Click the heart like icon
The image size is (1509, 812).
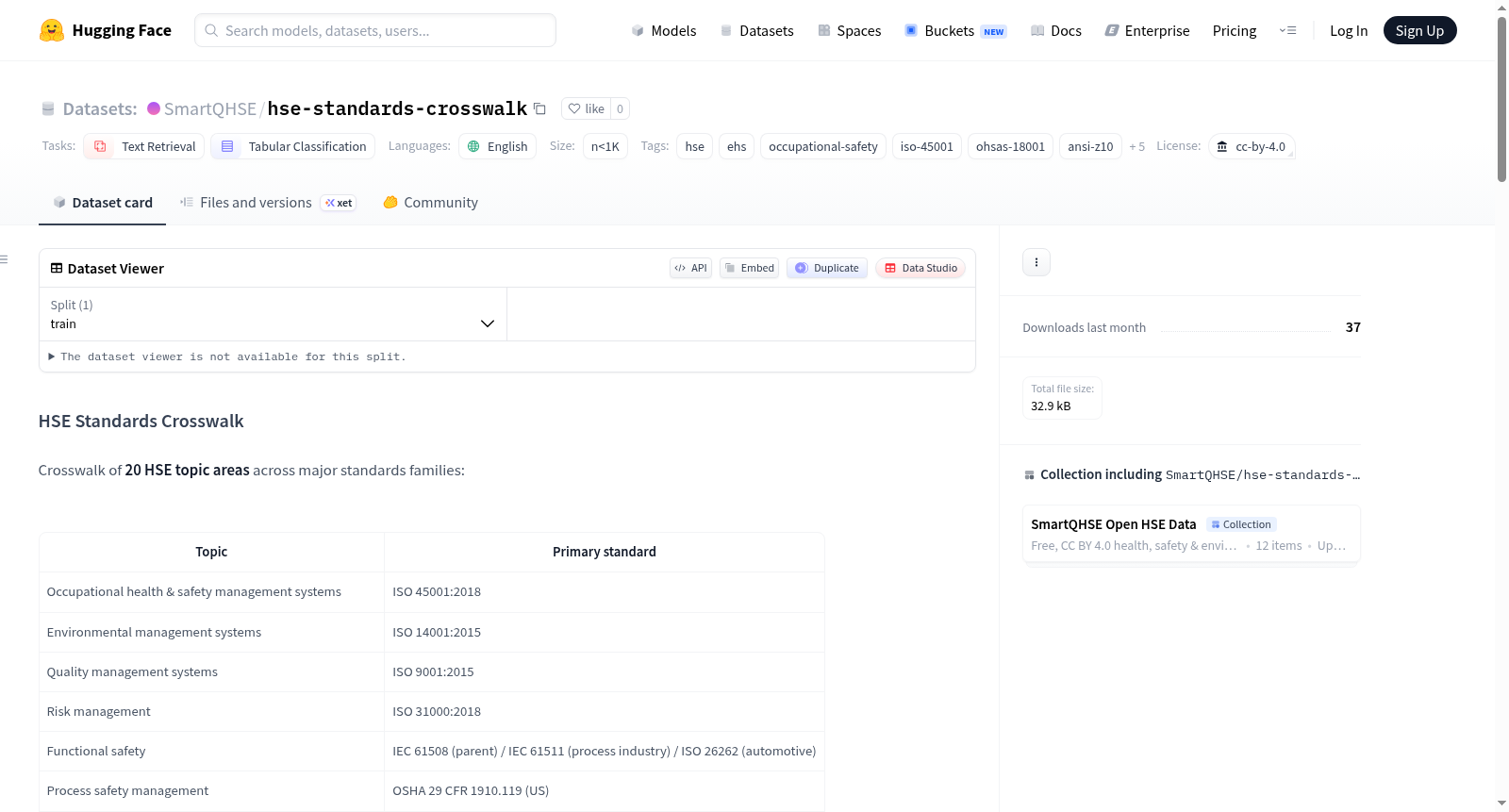574,108
